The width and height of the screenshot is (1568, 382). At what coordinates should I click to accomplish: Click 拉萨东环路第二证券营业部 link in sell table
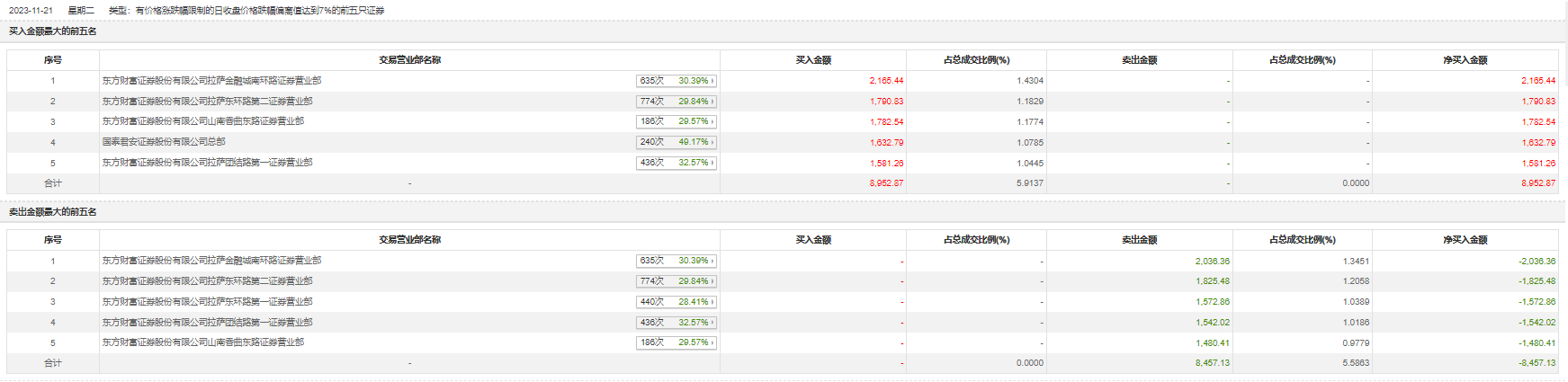(x=207, y=281)
